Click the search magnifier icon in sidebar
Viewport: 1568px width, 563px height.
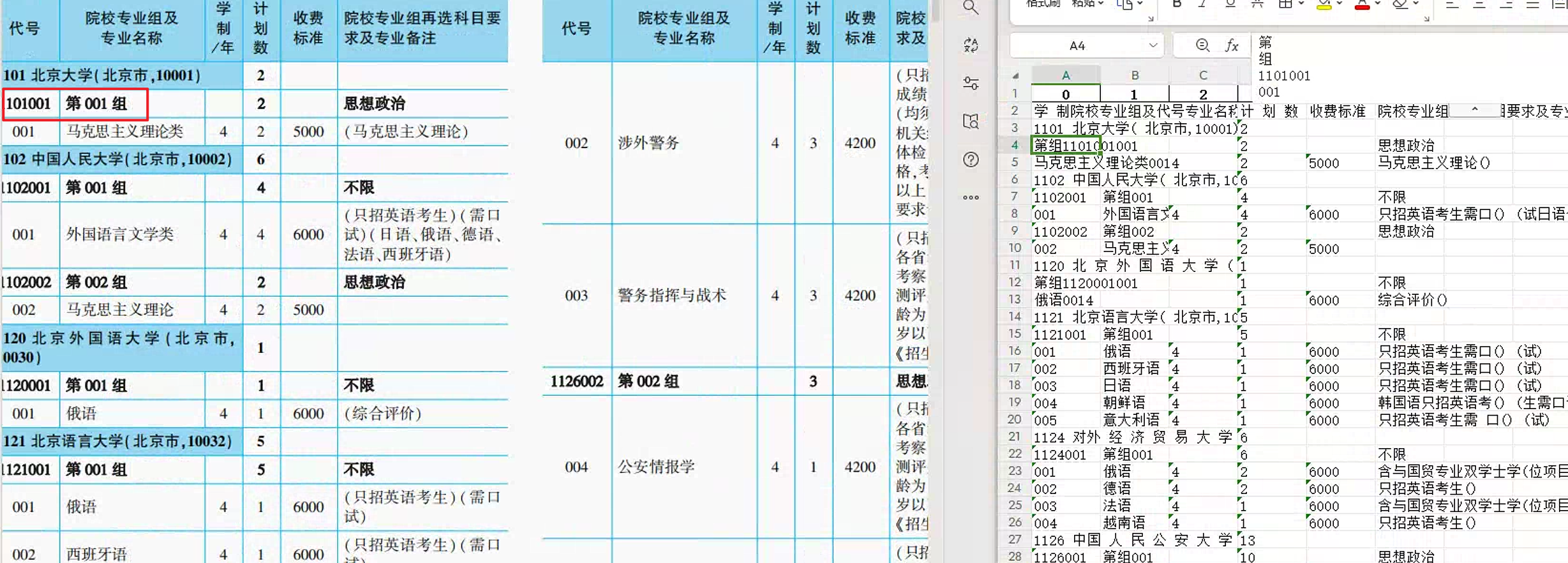pos(970,7)
